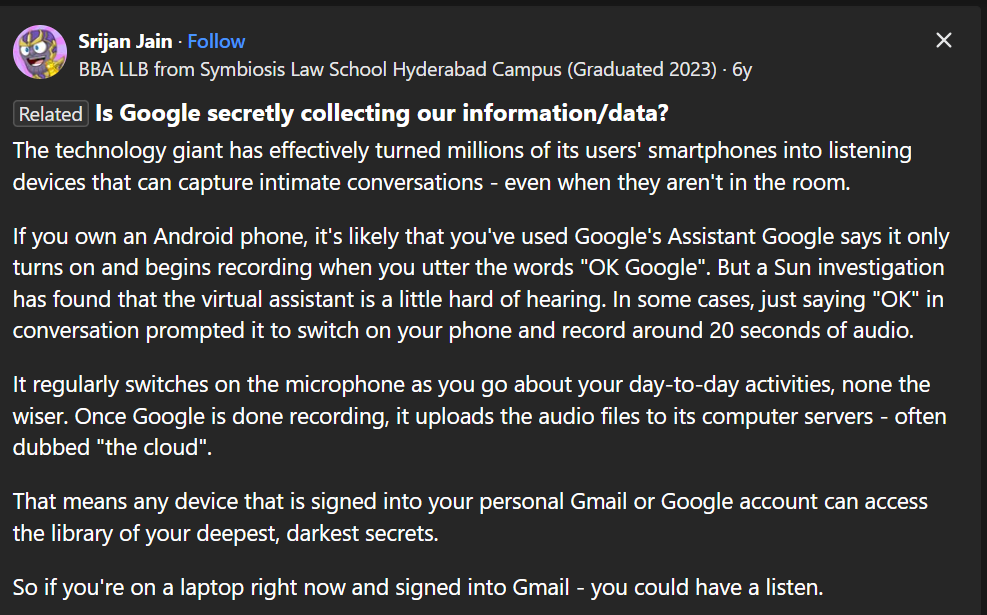Screen dimensions: 987x615
Task: Click the paragraph starting "The technology giant"
Action: coord(462,166)
